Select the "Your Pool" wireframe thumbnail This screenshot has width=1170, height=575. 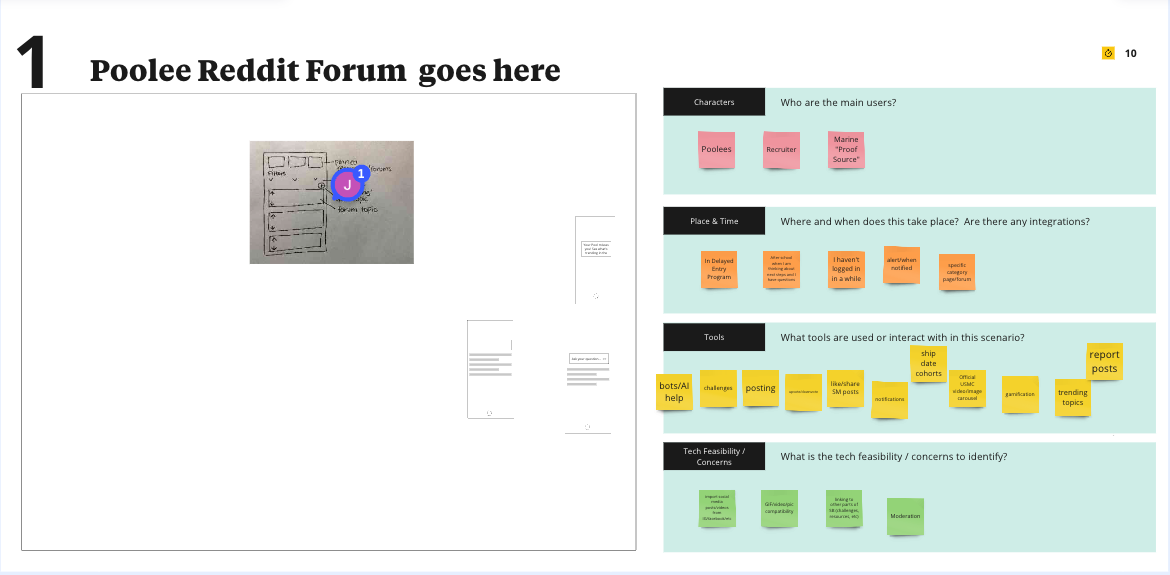pyautogui.click(x=595, y=260)
